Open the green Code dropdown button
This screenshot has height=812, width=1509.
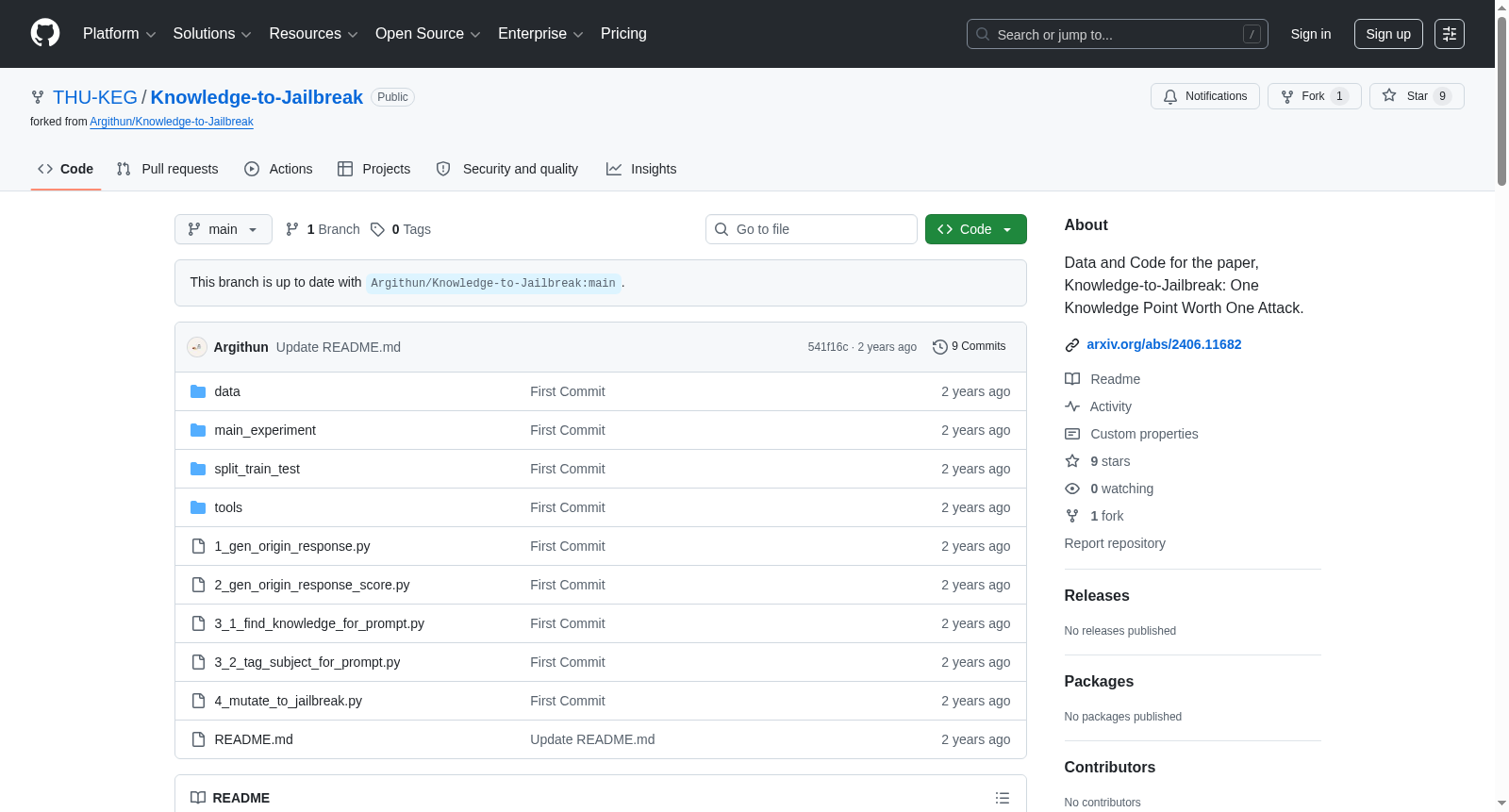click(x=976, y=229)
